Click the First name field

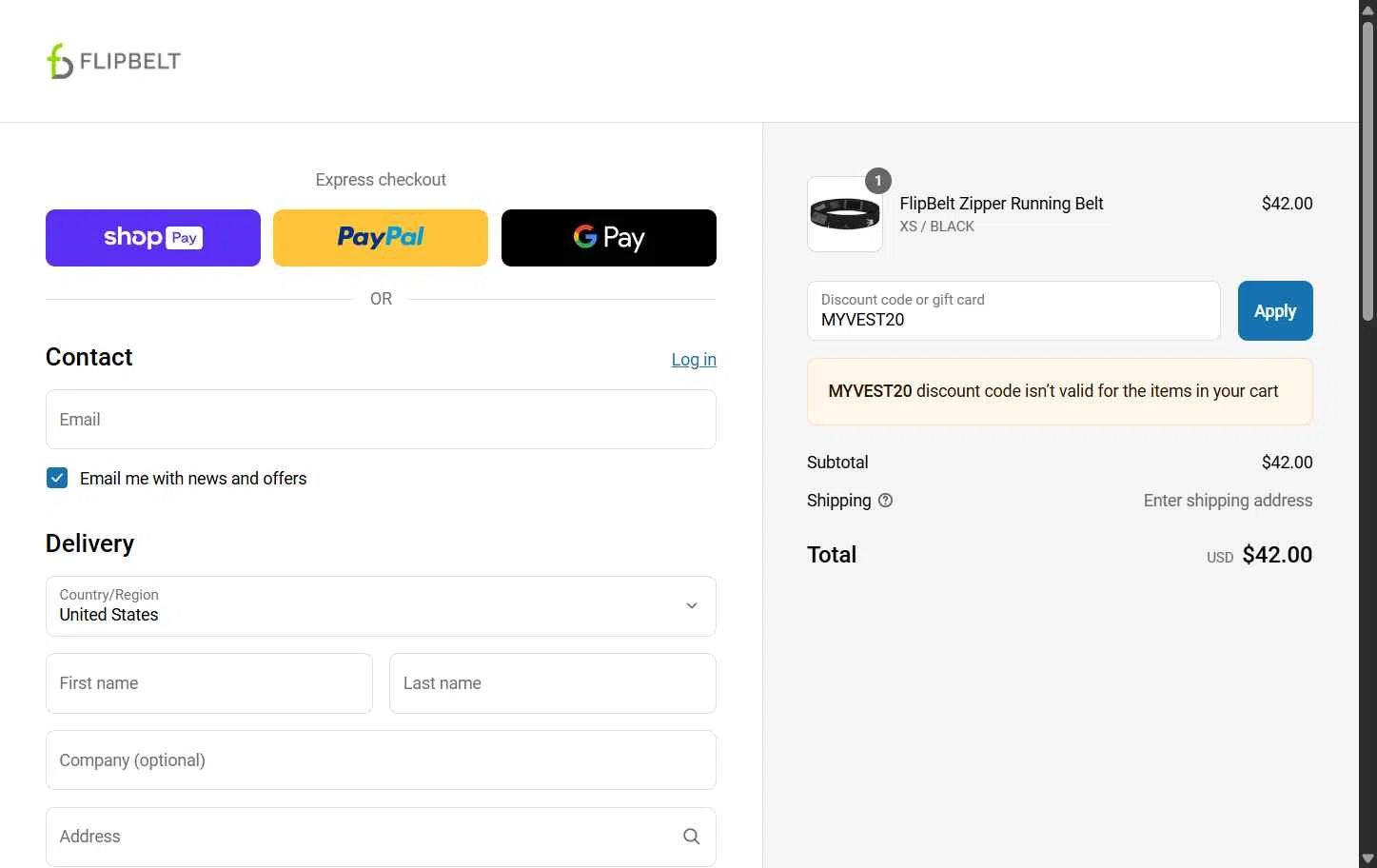[209, 683]
